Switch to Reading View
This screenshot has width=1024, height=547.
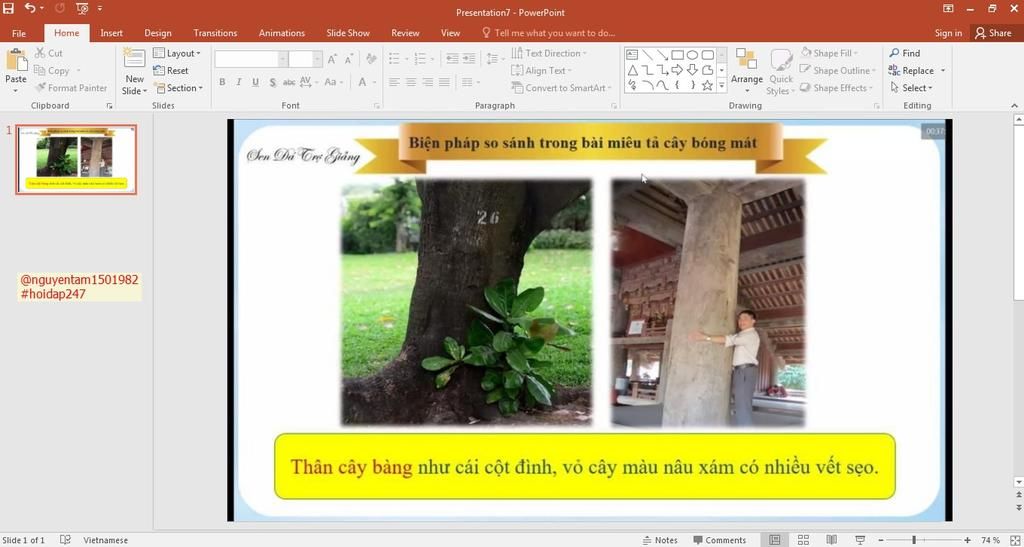click(x=831, y=540)
